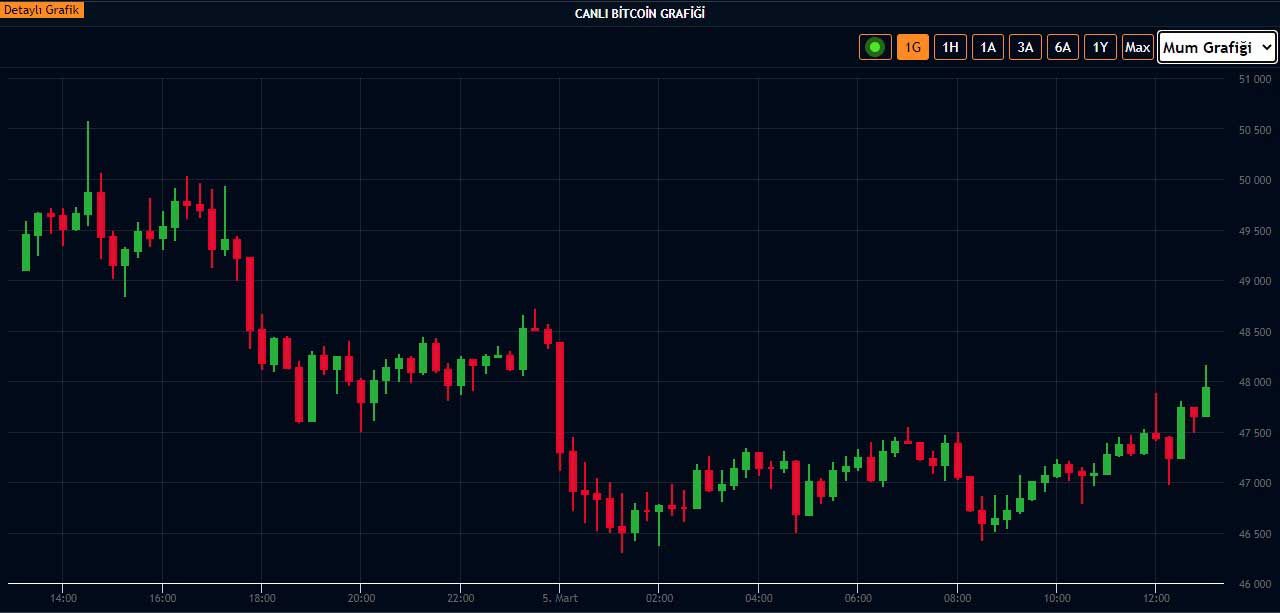The width and height of the screenshot is (1280, 613).
Task: Click the 50 500 price axis label
Action: coord(1254,130)
